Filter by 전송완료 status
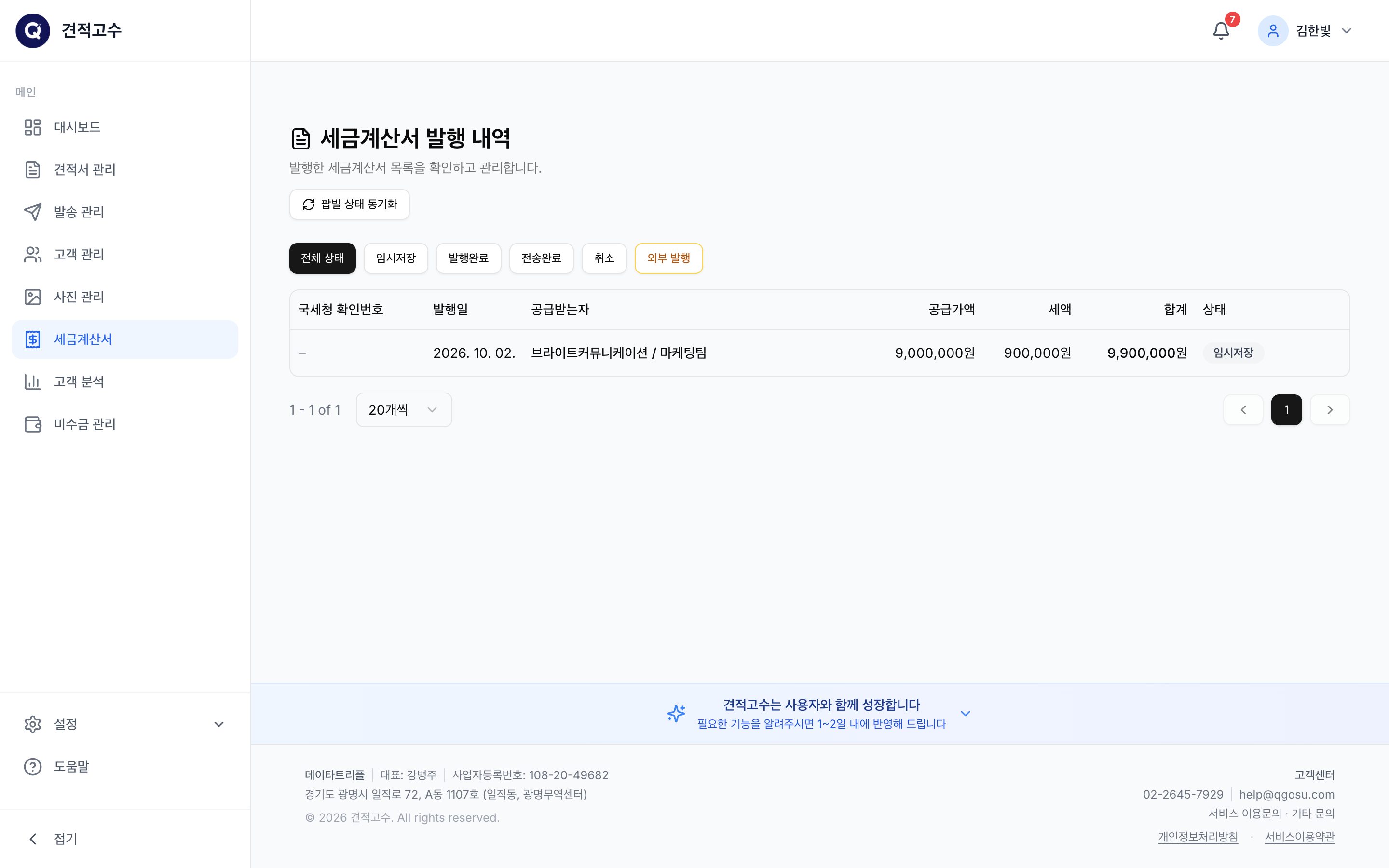 point(541,258)
